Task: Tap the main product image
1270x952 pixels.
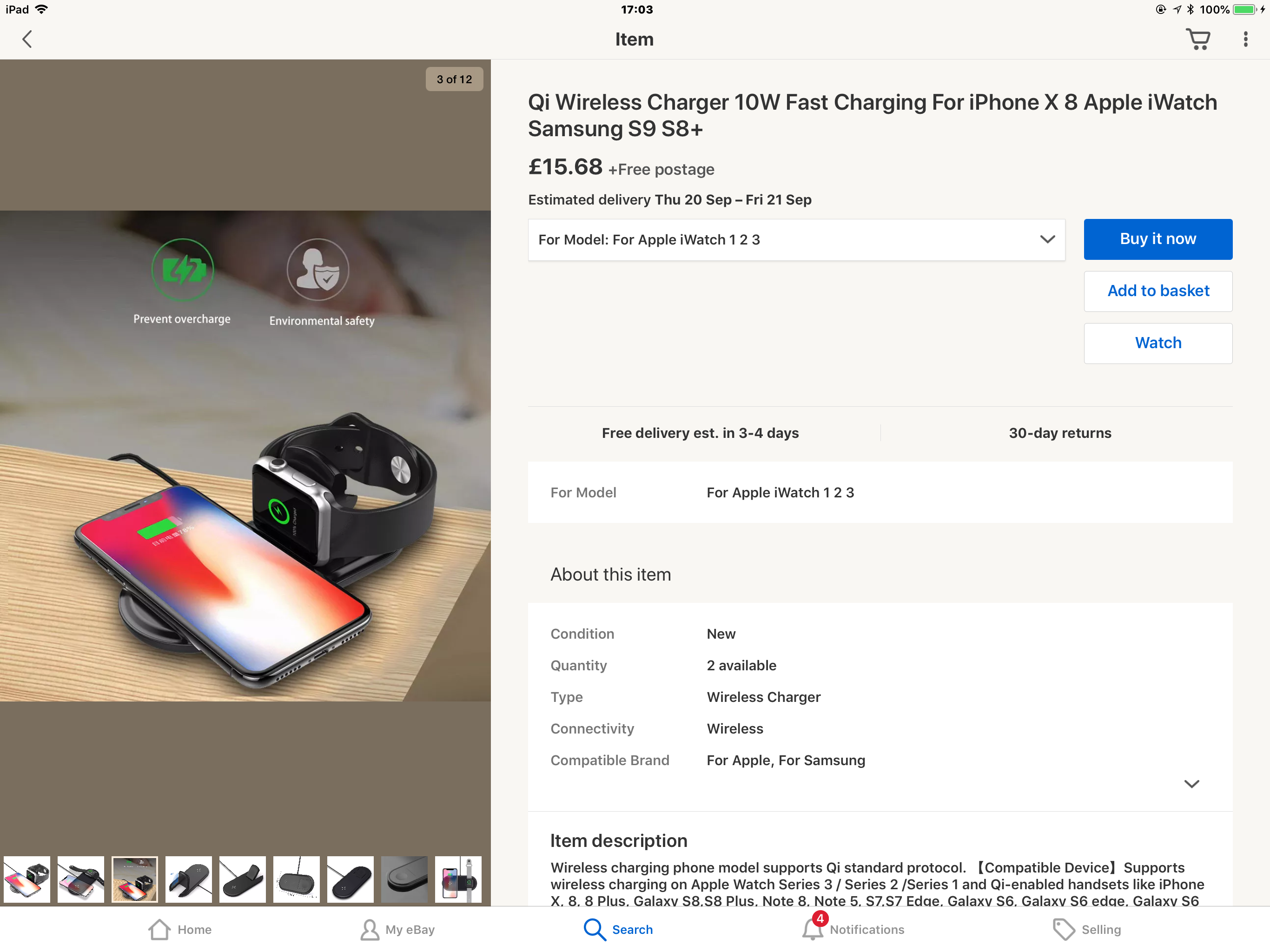Action: (x=245, y=456)
